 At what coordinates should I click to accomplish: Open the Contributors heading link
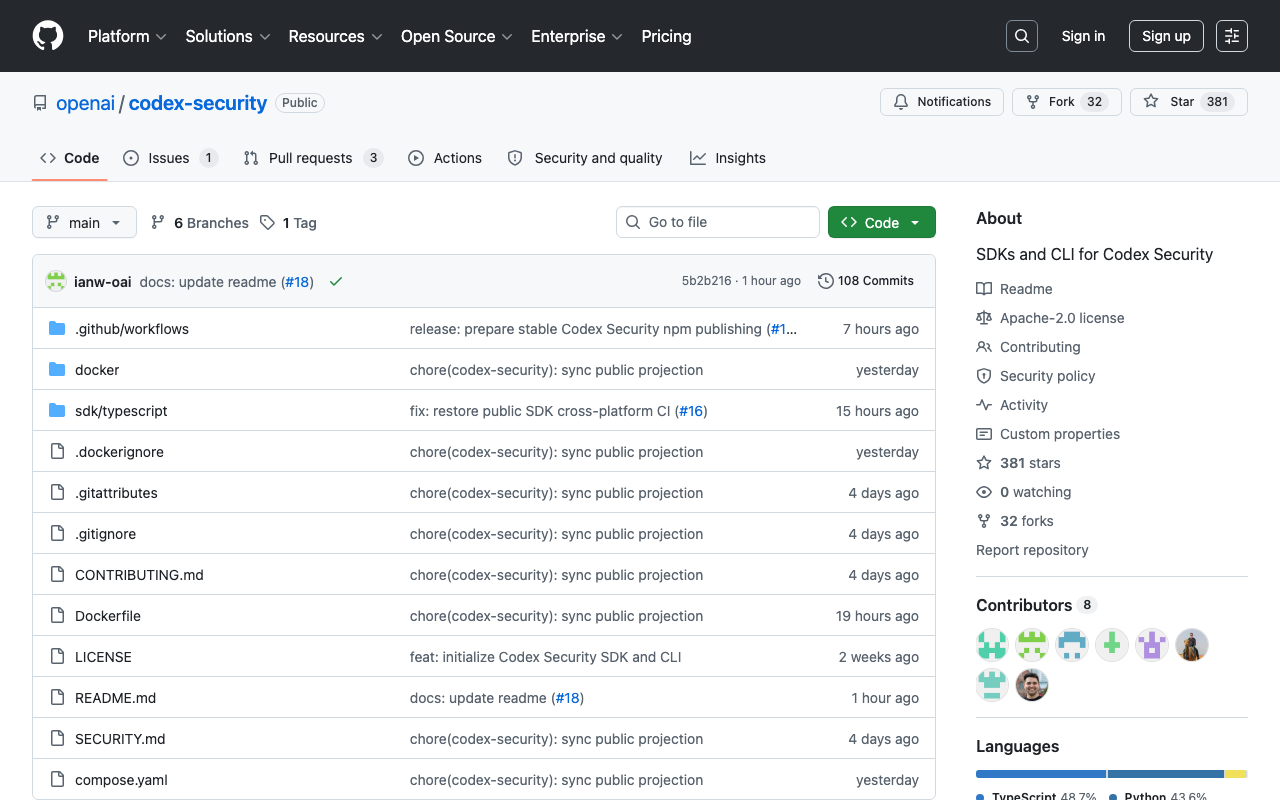click(x=1036, y=605)
